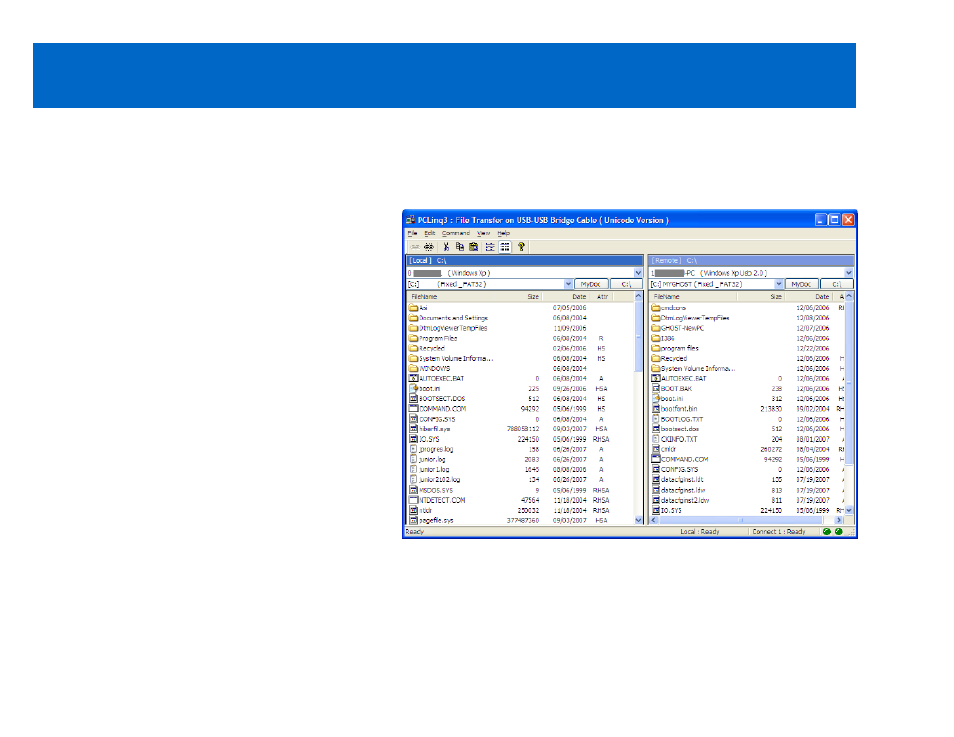Sort remote list by Date header
The image size is (954, 737).
[808, 297]
